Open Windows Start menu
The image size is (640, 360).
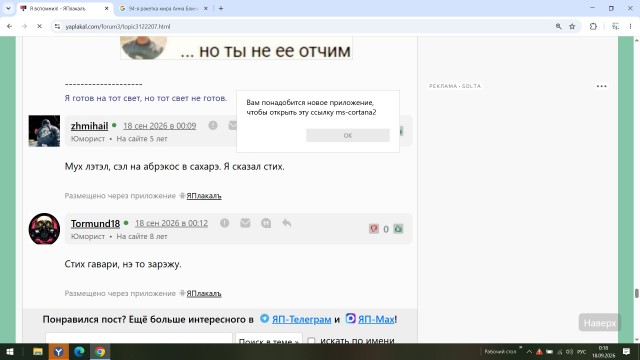[x=10, y=351]
